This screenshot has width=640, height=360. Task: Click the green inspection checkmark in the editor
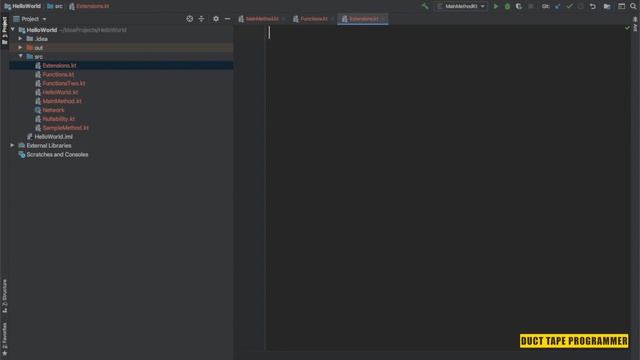click(627, 28)
